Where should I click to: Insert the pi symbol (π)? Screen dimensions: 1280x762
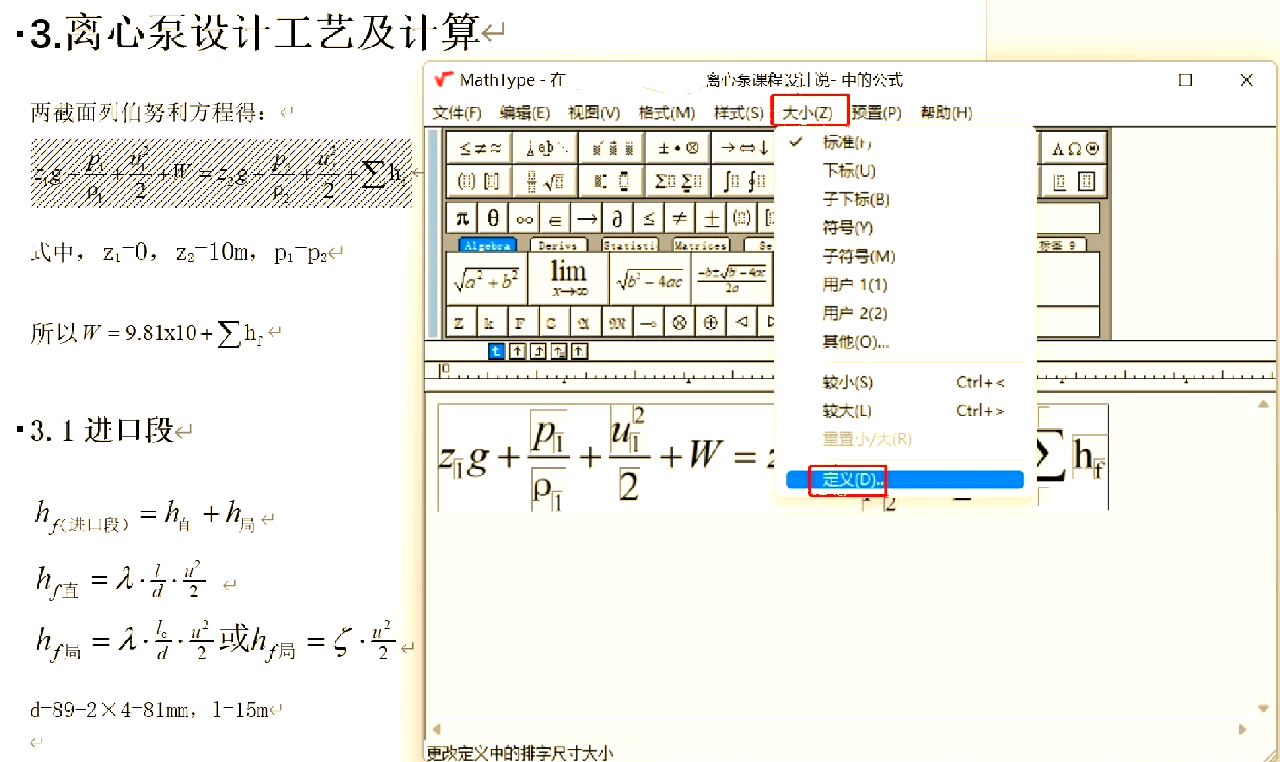click(x=461, y=218)
